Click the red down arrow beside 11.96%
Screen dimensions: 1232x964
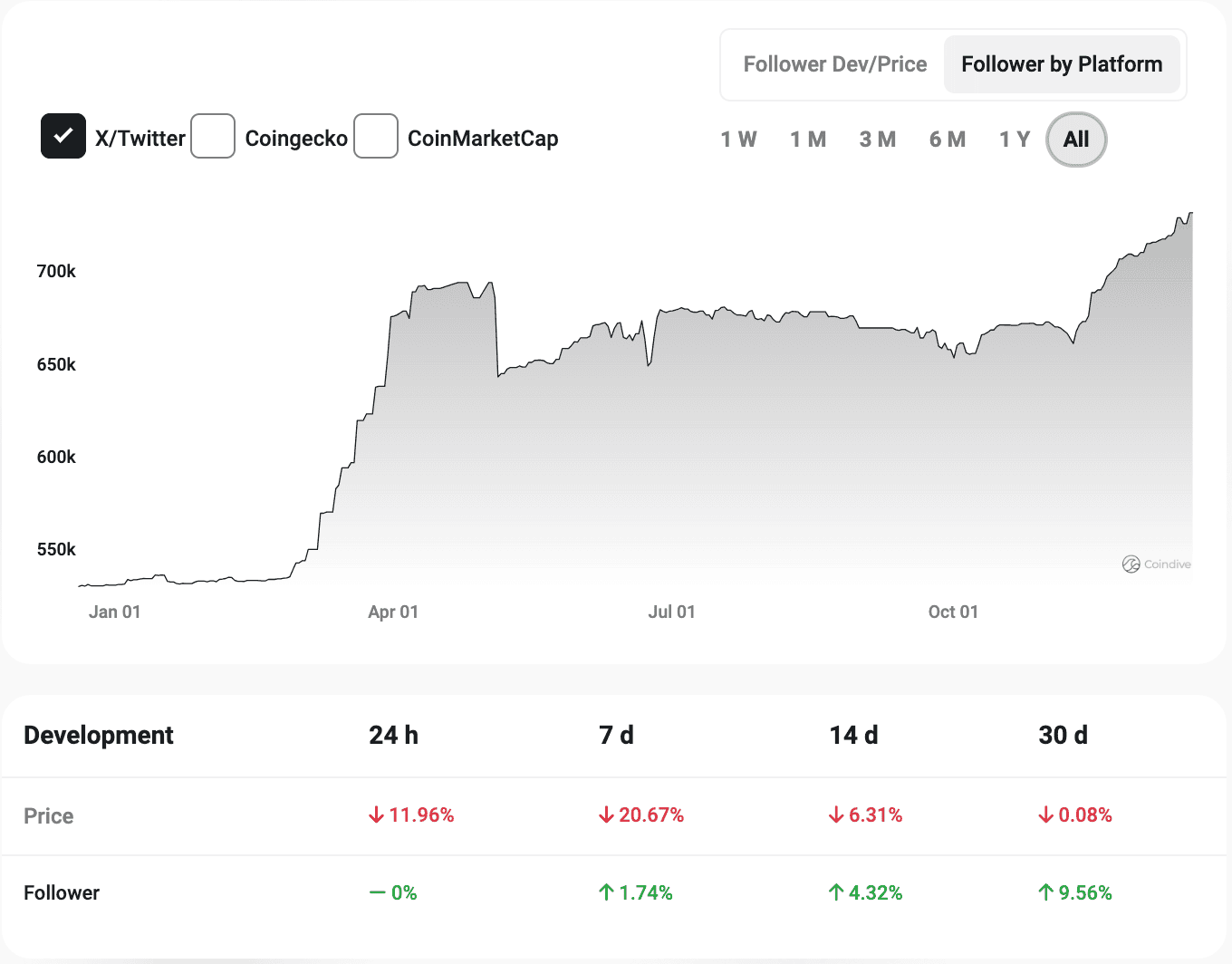point(375,815)
